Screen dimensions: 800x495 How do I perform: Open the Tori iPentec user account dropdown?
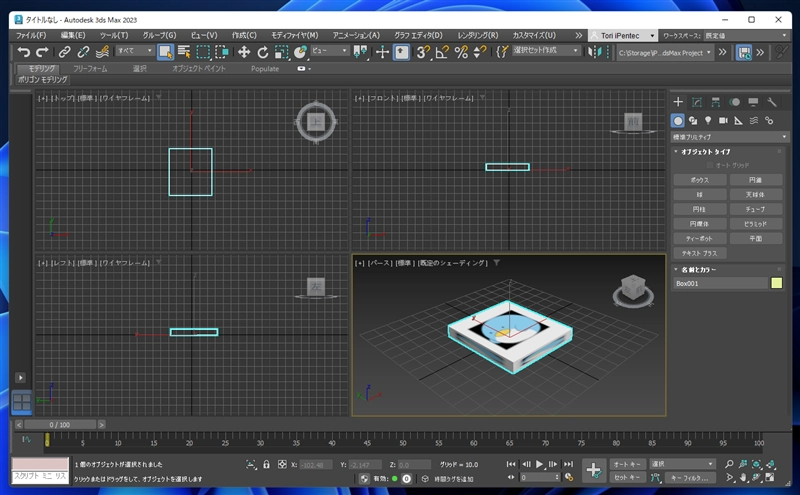tap(622, 35)
